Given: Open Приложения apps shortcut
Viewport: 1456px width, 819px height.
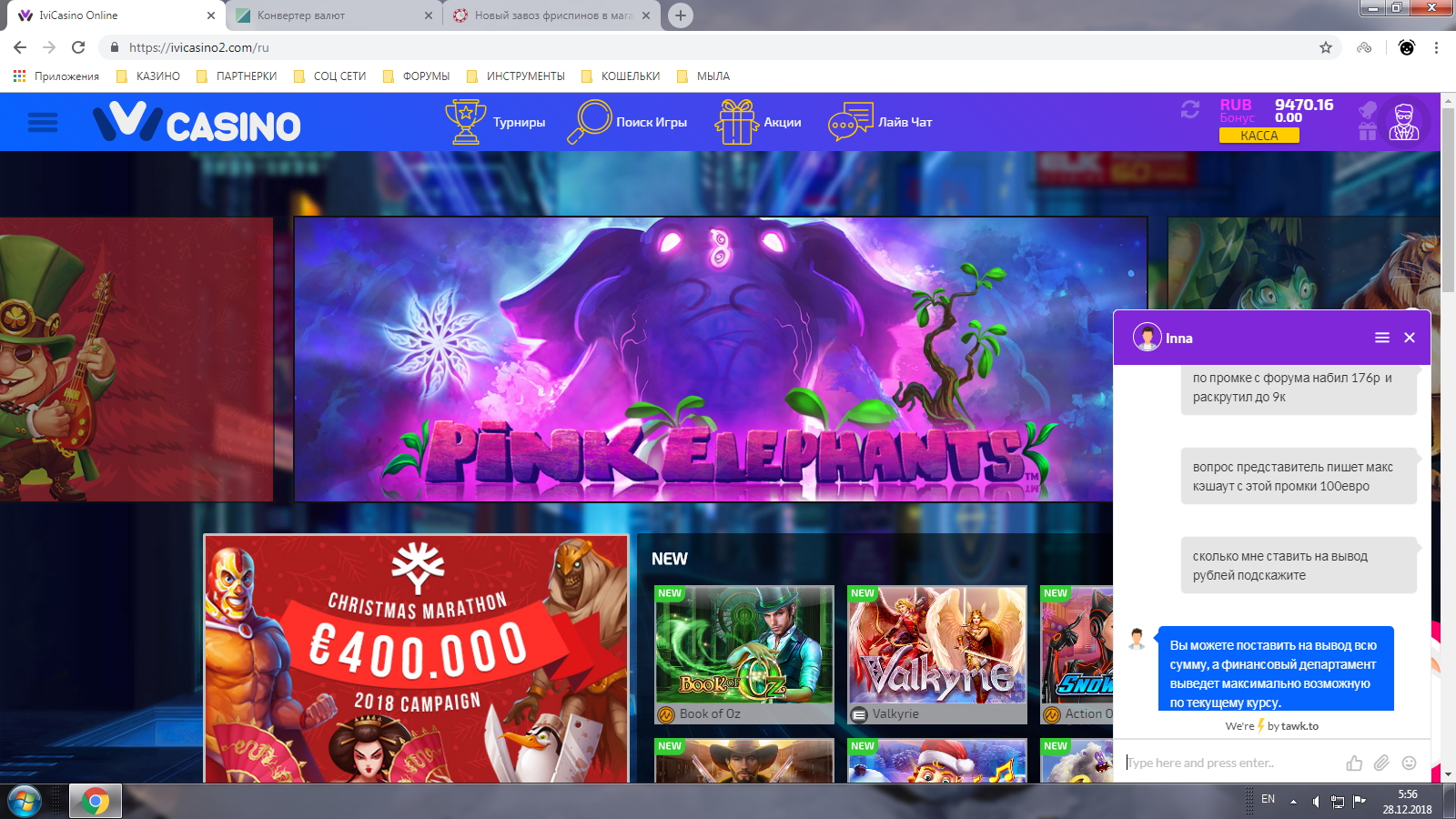Looking at the screenshot, I should [x=56, y=76].
